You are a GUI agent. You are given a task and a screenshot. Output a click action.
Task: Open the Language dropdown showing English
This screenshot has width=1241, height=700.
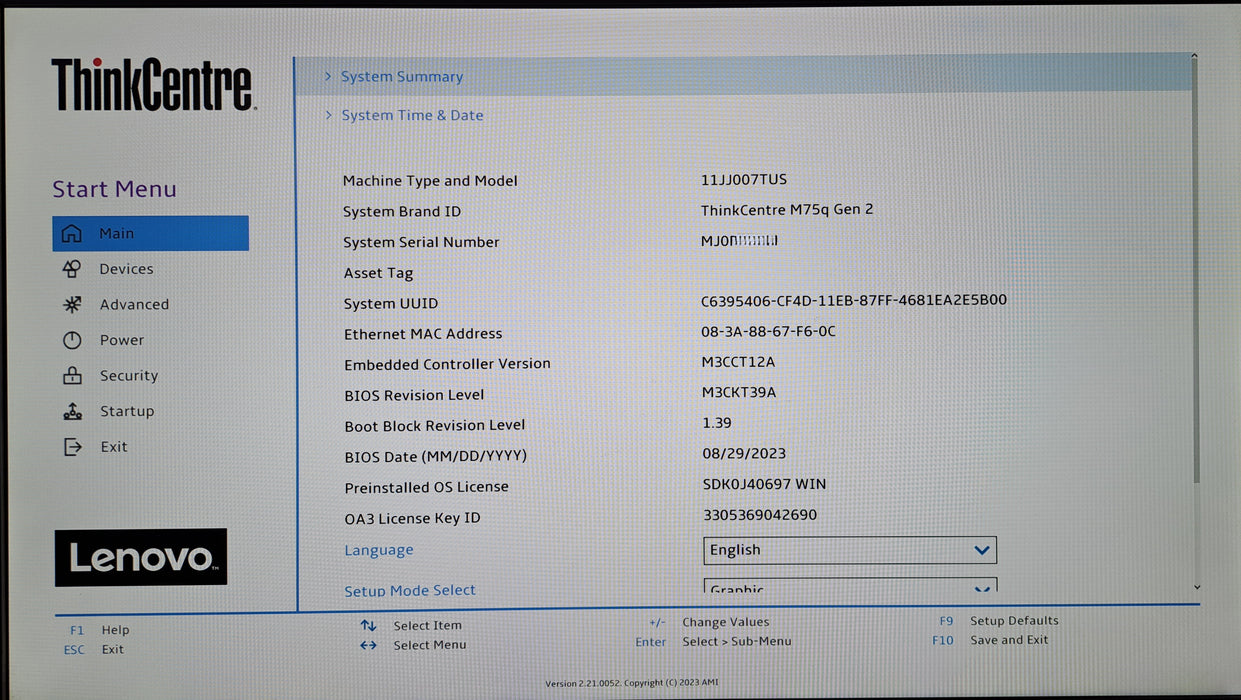[850, 550]
